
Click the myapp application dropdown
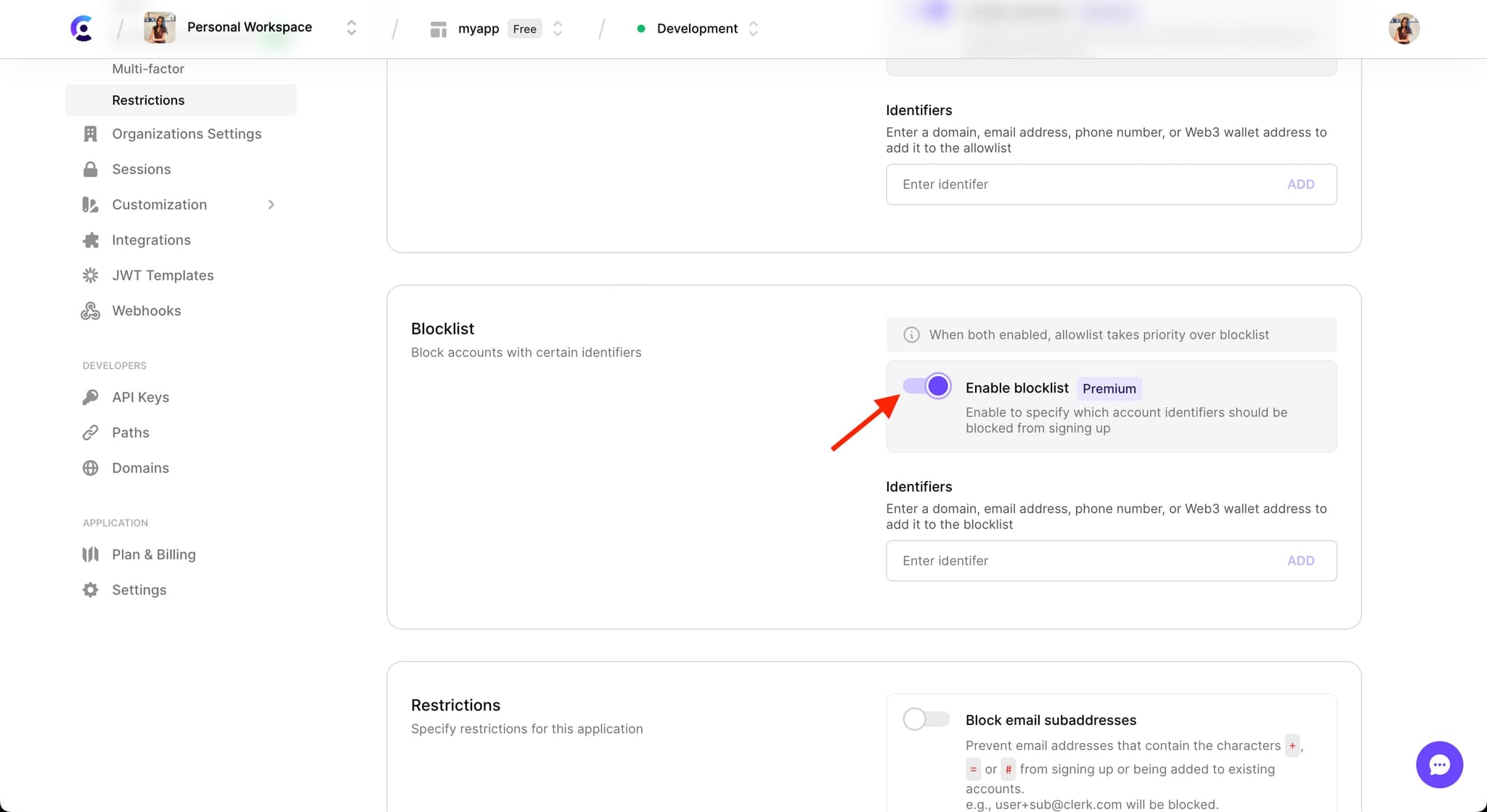tap(557, 28)
